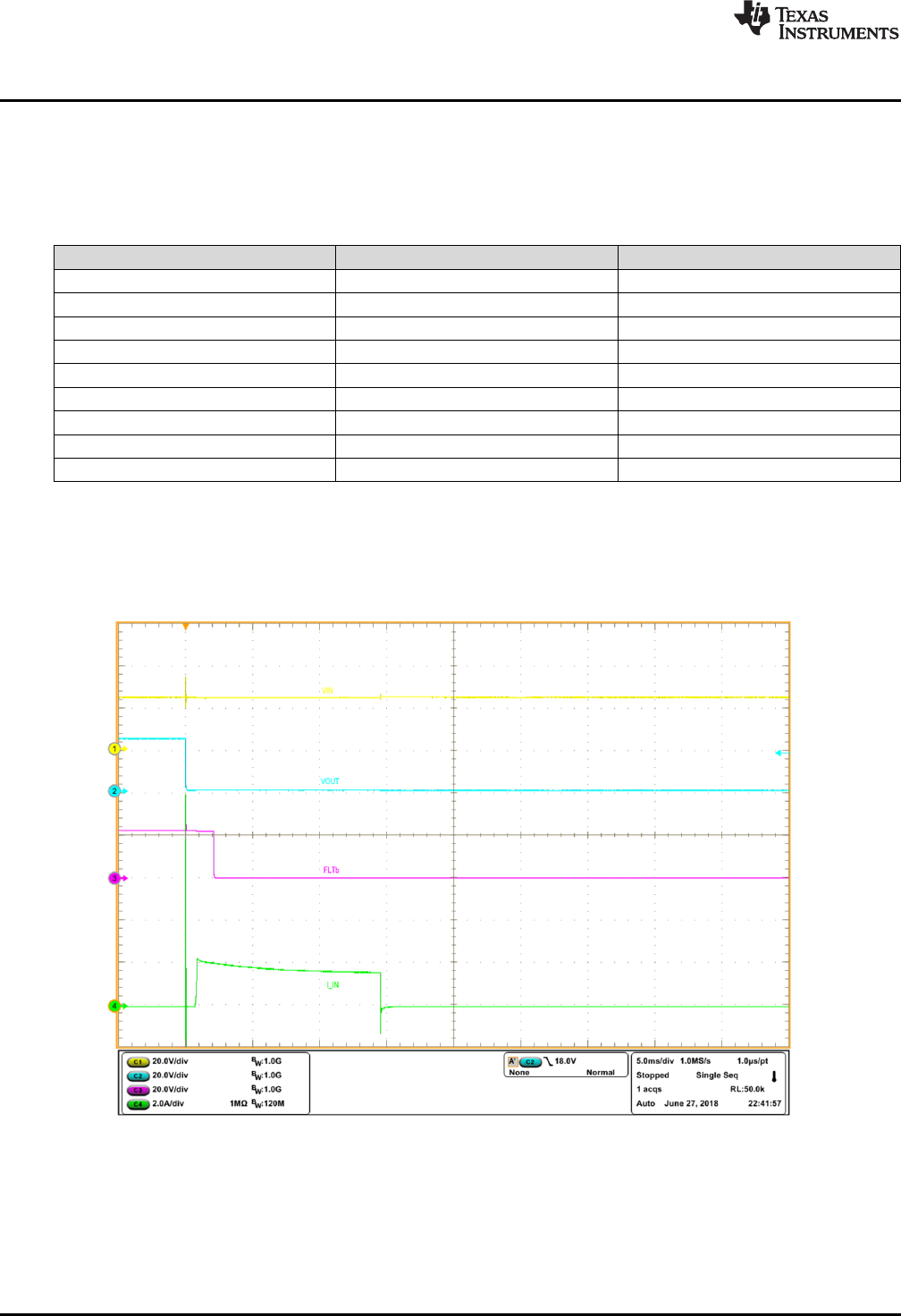
Task: Click the FLTb waveform label
Action: click(x=331, y=870)
